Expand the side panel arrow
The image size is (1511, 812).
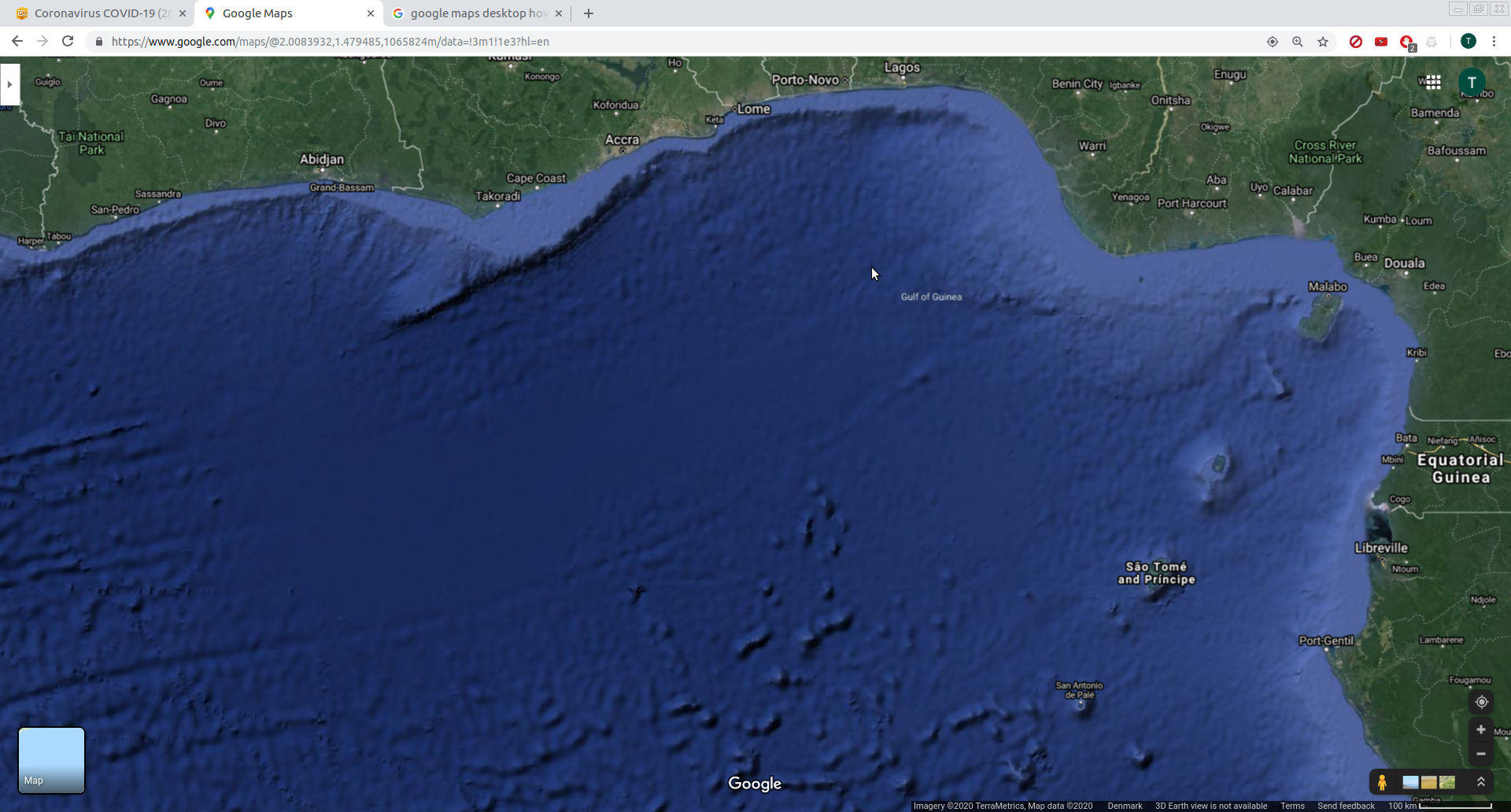tap(9, 84)
